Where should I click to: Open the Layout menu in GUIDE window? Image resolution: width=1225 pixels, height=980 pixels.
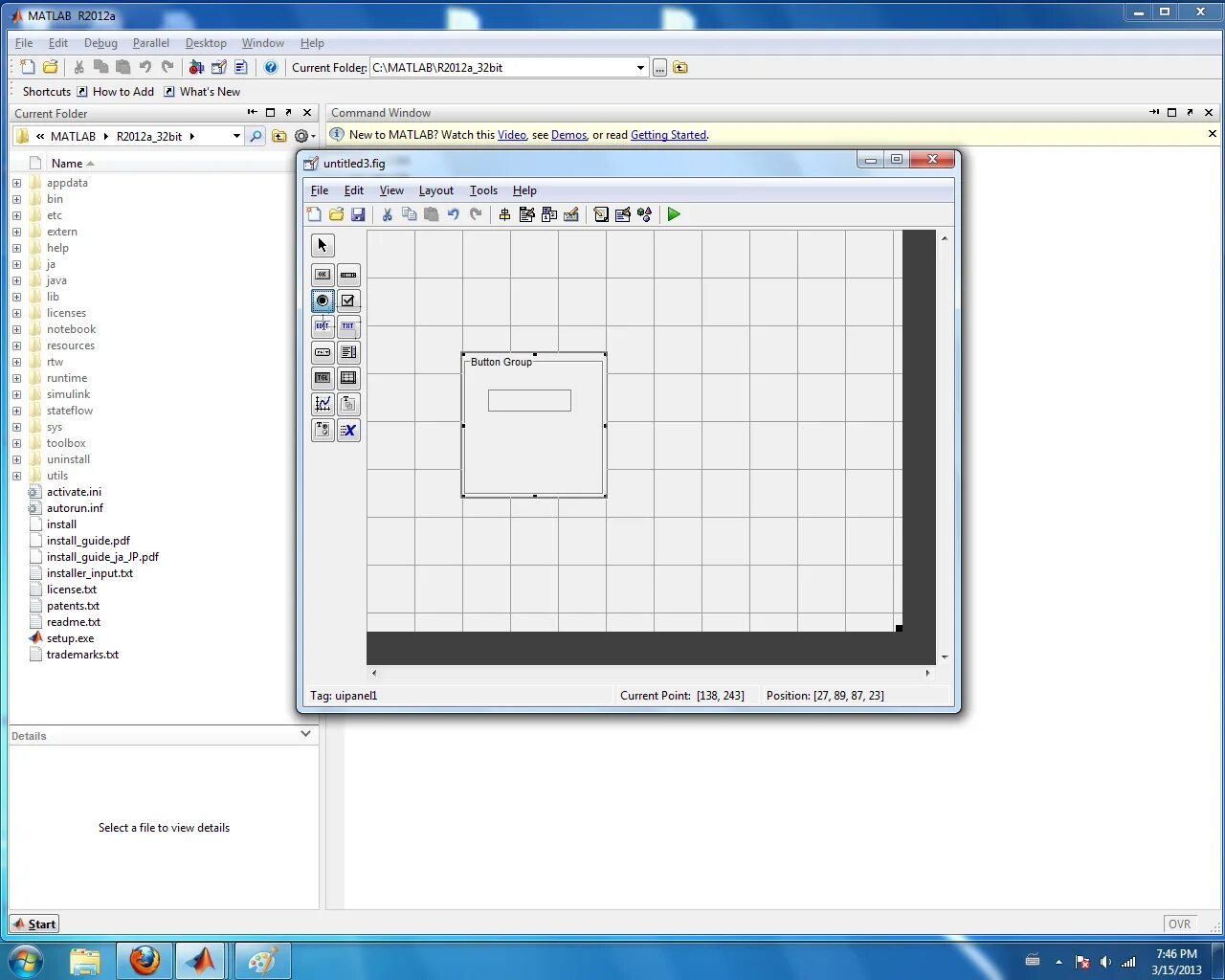coord(436,190)
